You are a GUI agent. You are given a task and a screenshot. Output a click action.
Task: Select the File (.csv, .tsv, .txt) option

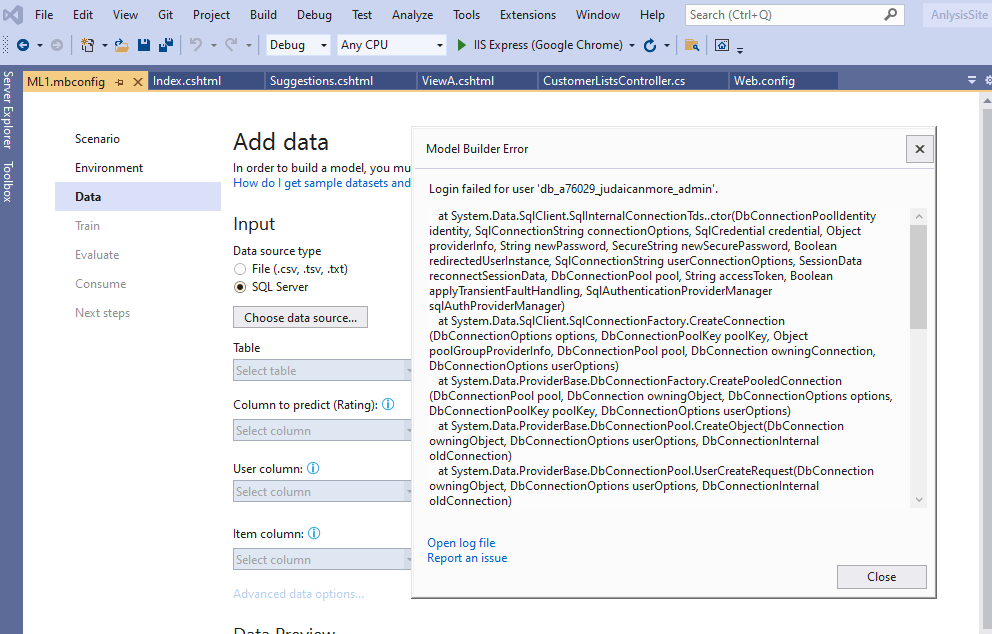239,269
